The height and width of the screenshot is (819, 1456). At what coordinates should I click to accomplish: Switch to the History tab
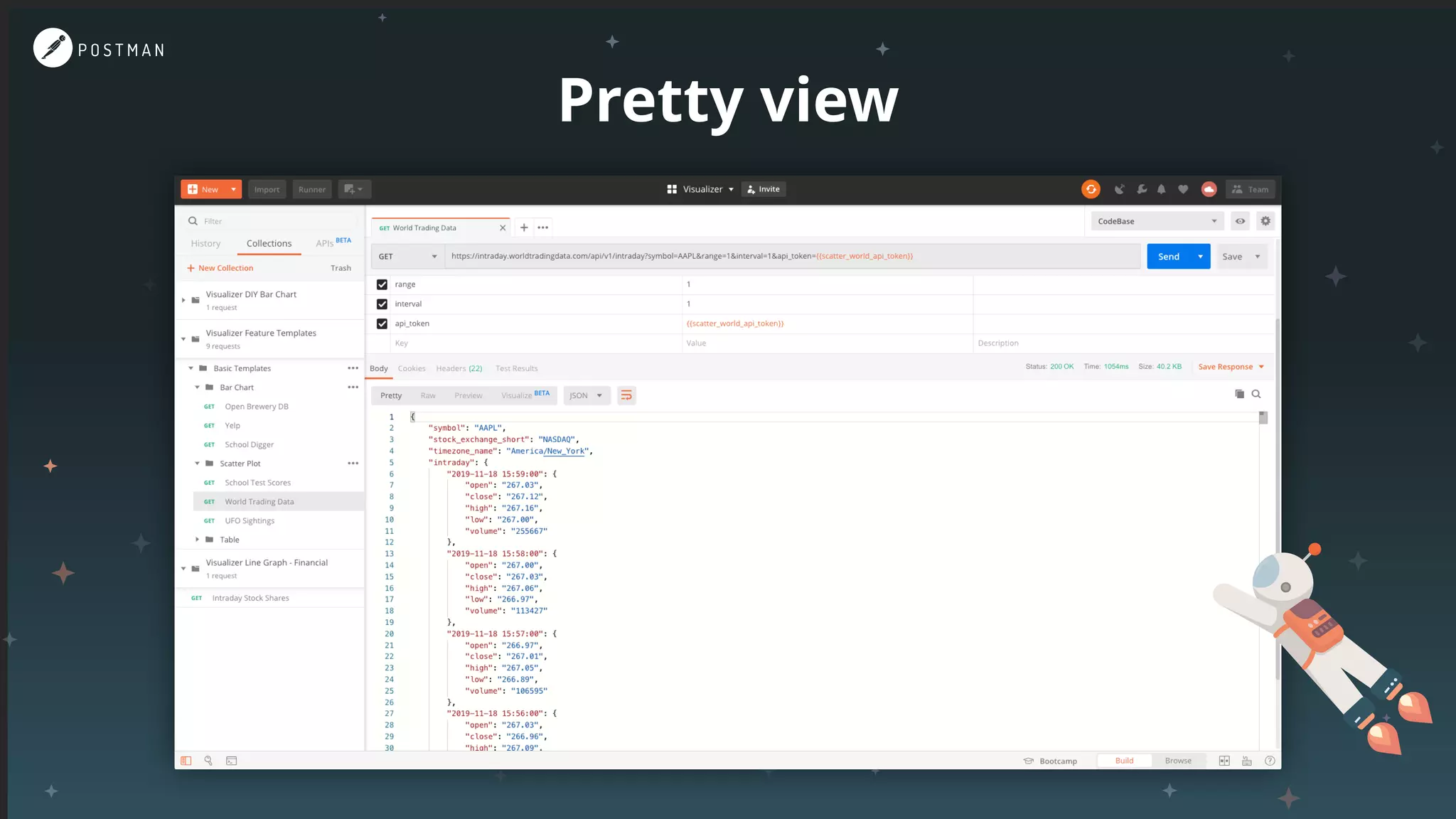pyautogui.click(x=205, y=243)
